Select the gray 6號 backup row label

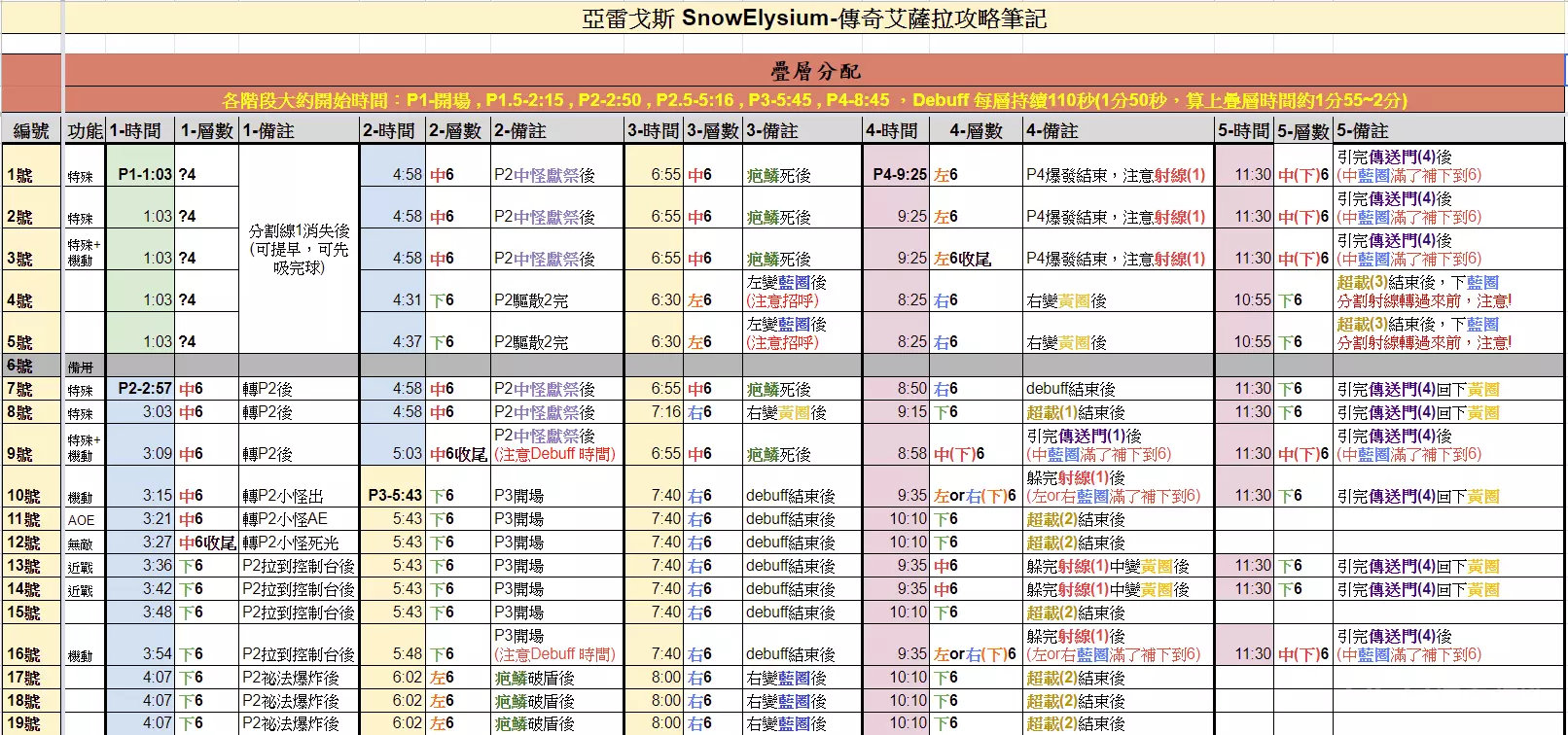click(31, 366)
